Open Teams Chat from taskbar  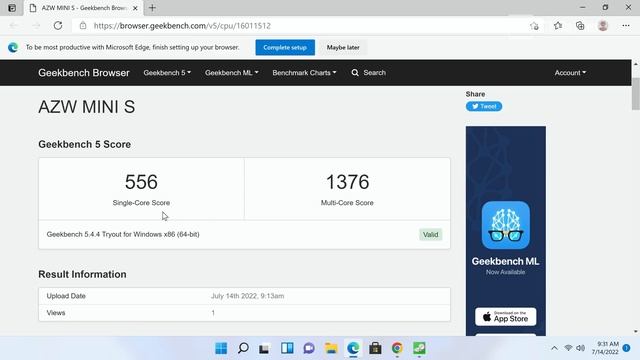click(309, 348)
